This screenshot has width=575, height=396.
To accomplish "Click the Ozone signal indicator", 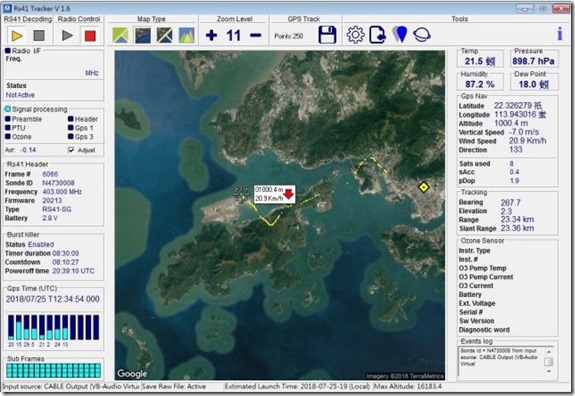I will (x=8, y=136).
